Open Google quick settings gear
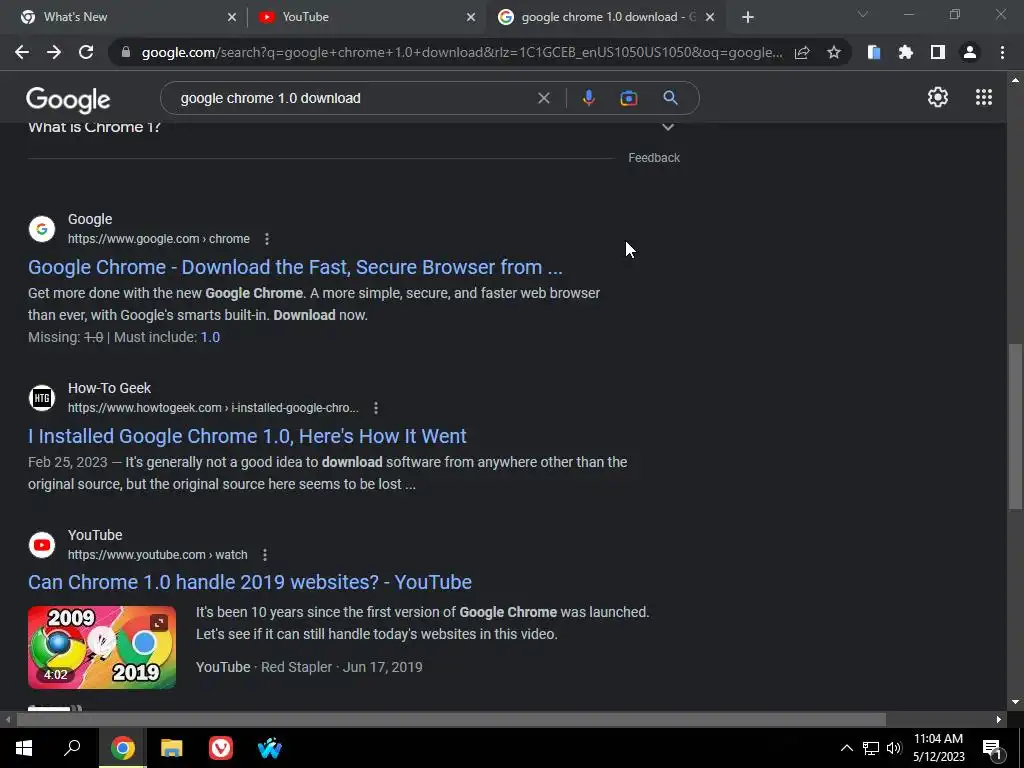Viewport: 1024px width, 768px height. [938, 97]
